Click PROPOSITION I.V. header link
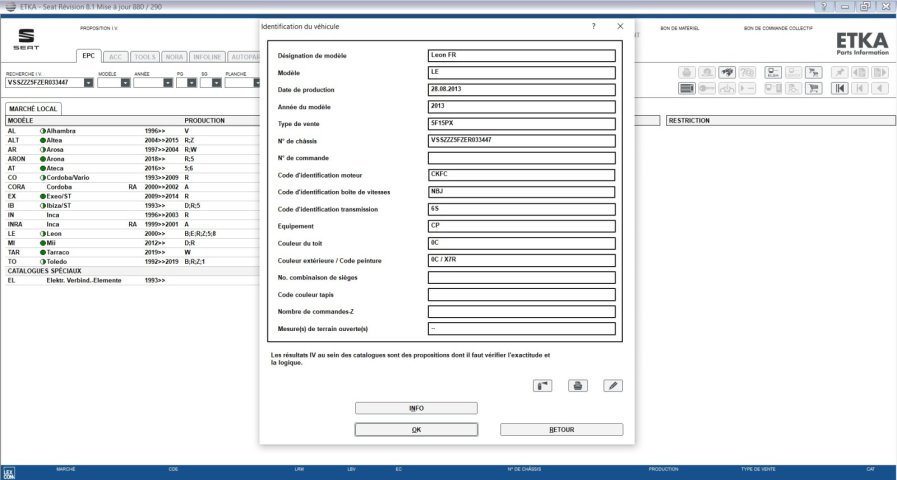Screen dimensions: 897x480 click(x=99, y=29)
